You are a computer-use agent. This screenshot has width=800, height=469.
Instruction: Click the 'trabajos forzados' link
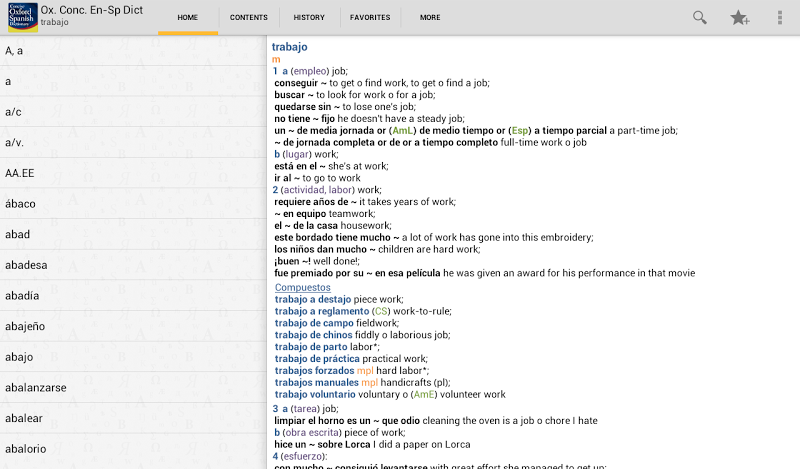tap(315, 371)
